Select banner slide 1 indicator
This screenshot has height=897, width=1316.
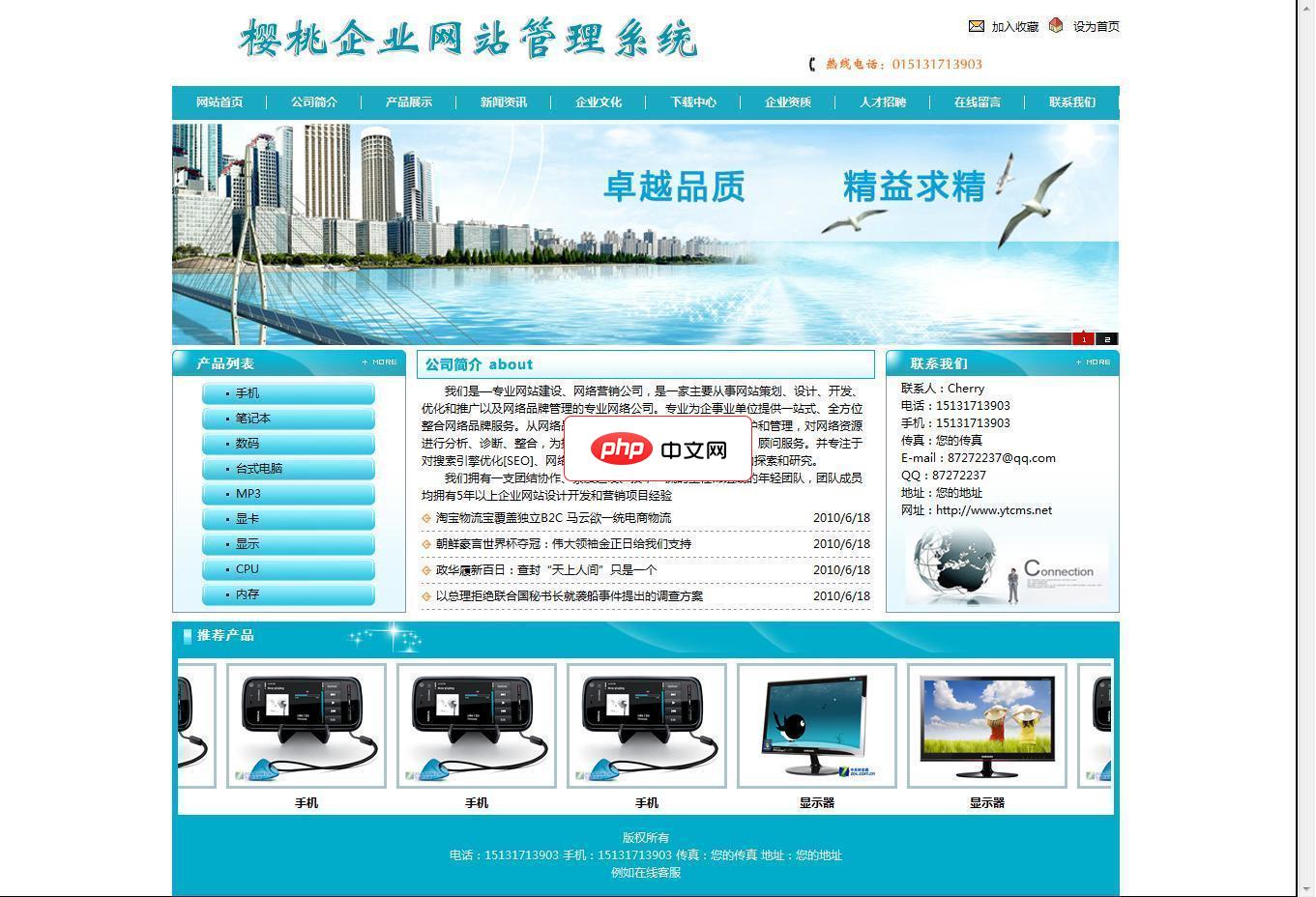point(1083,338)
